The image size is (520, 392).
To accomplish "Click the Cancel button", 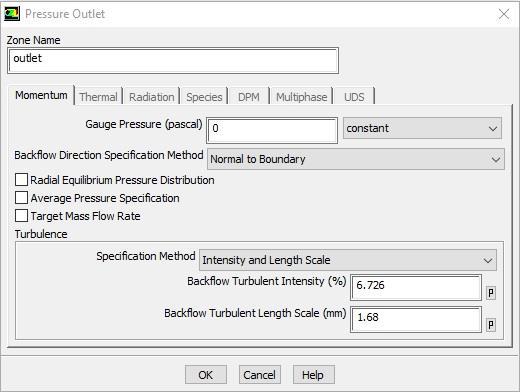I will [259, 375].
